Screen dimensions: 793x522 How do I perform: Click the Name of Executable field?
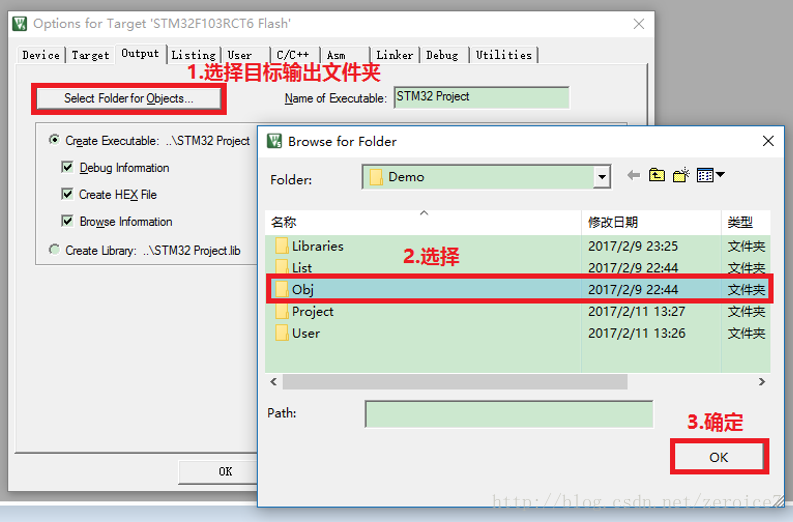tap(482, 97)
